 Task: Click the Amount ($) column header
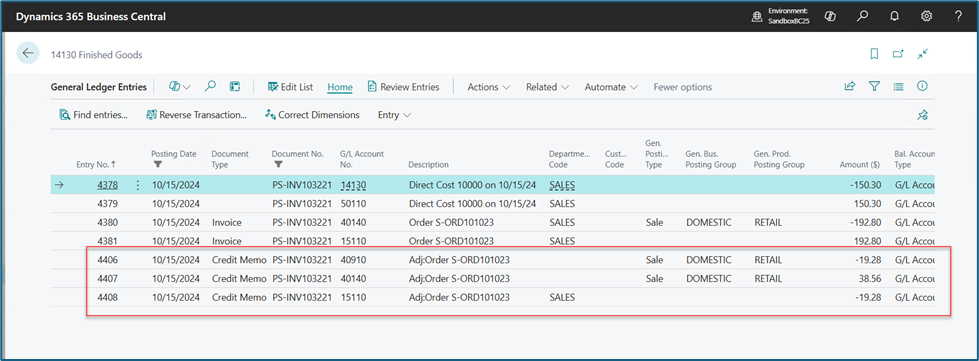(859, 165)
